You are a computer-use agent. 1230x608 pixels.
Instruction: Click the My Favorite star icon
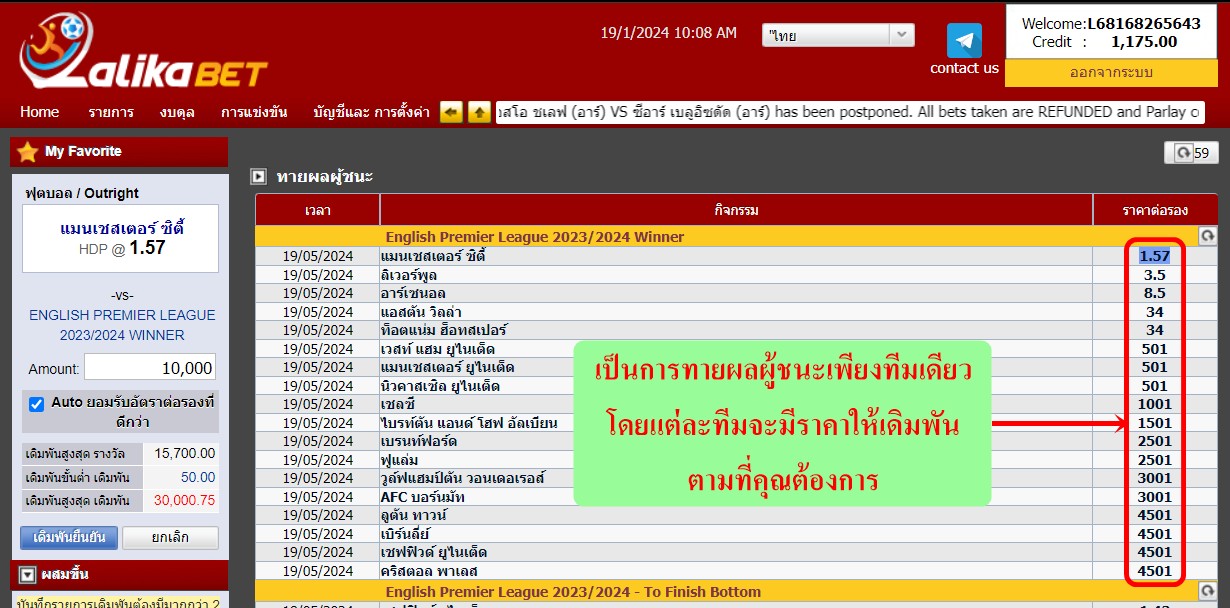pyautogui.click(x=27, y=152)
